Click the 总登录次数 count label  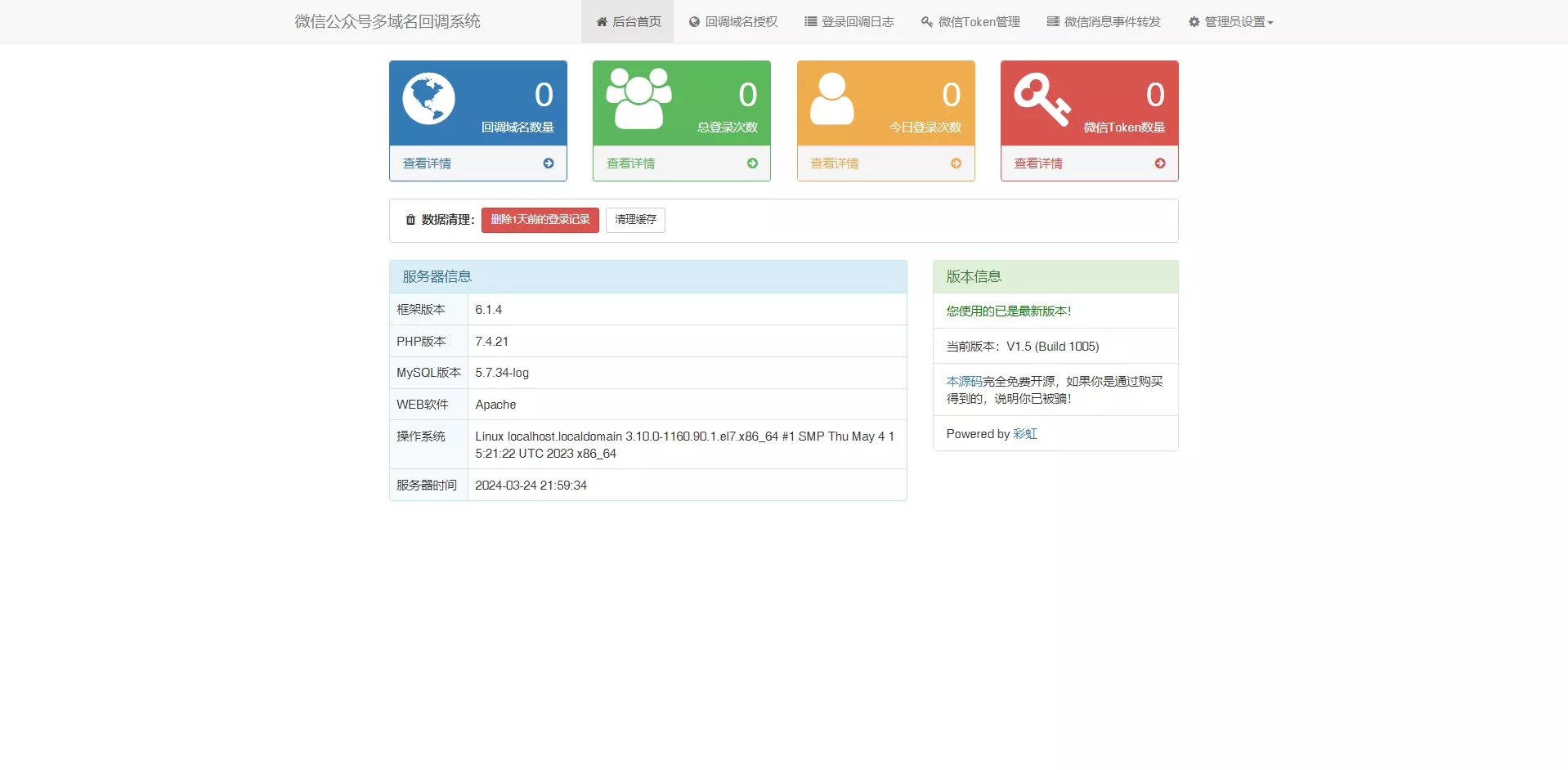(728, 128)
